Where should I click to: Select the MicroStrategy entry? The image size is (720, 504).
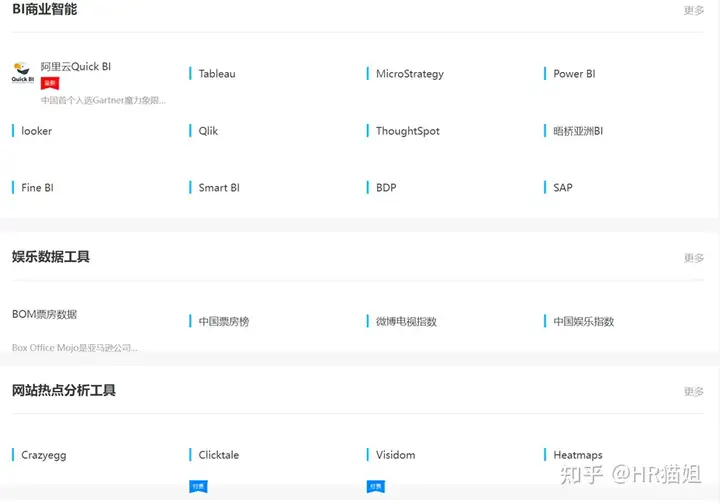coord(410,74)
